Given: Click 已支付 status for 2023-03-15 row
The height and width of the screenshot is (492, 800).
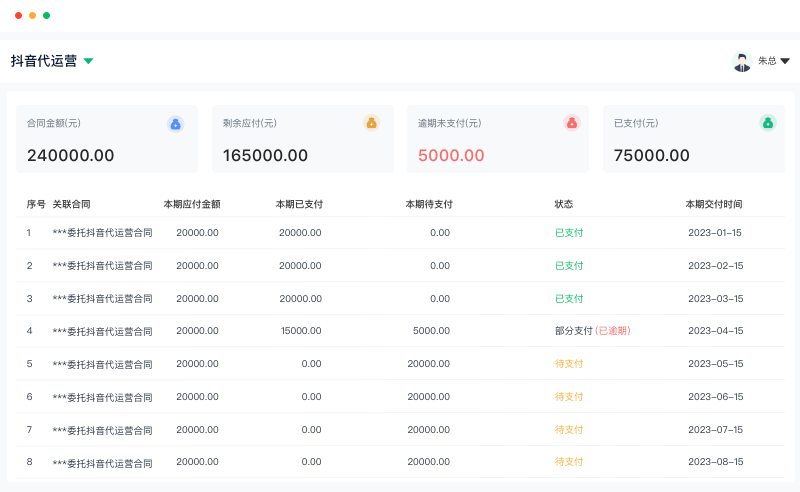Looking at the screenshot, I should (x=569, y=299).
